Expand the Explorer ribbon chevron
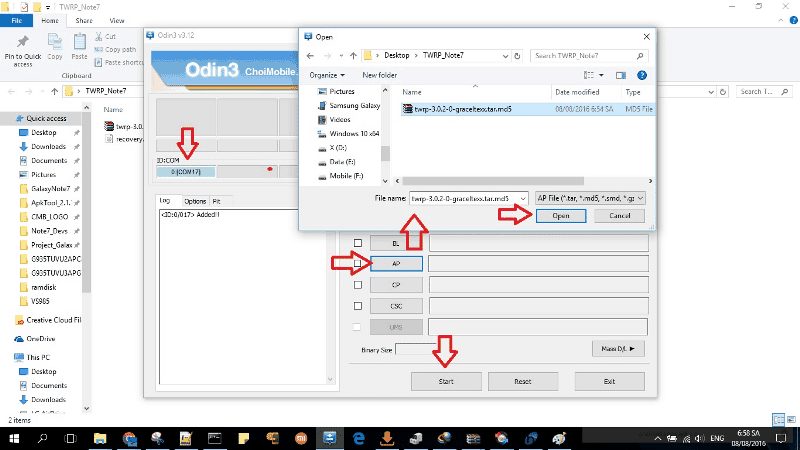 pos(781,20)
